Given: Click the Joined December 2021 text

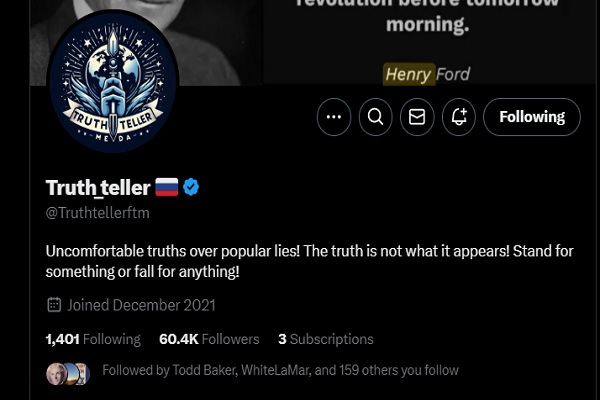Looking at the screenshot, I should click(x=141, y=305).
